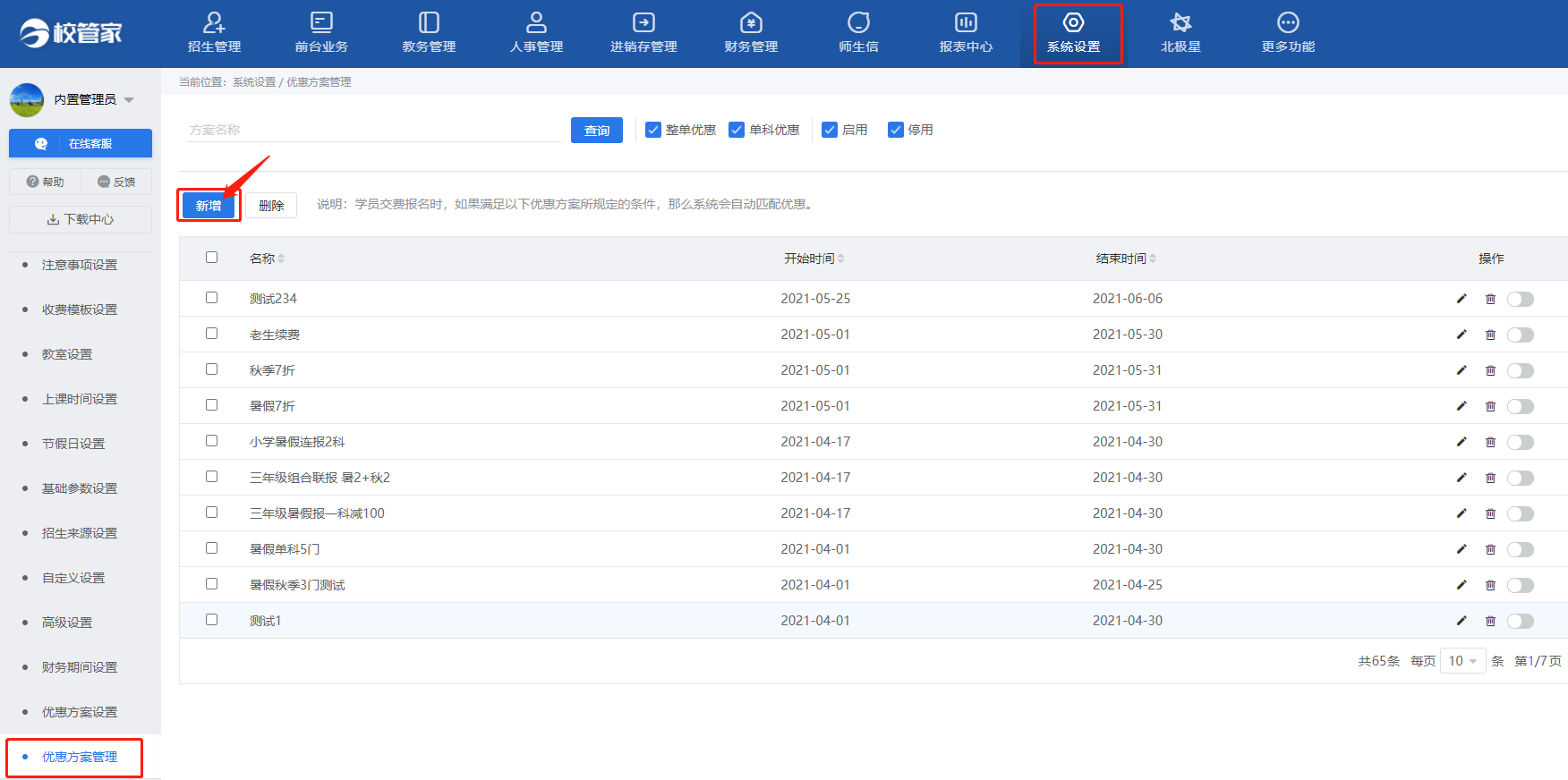Open 人事管理 module

pos(536,33)
